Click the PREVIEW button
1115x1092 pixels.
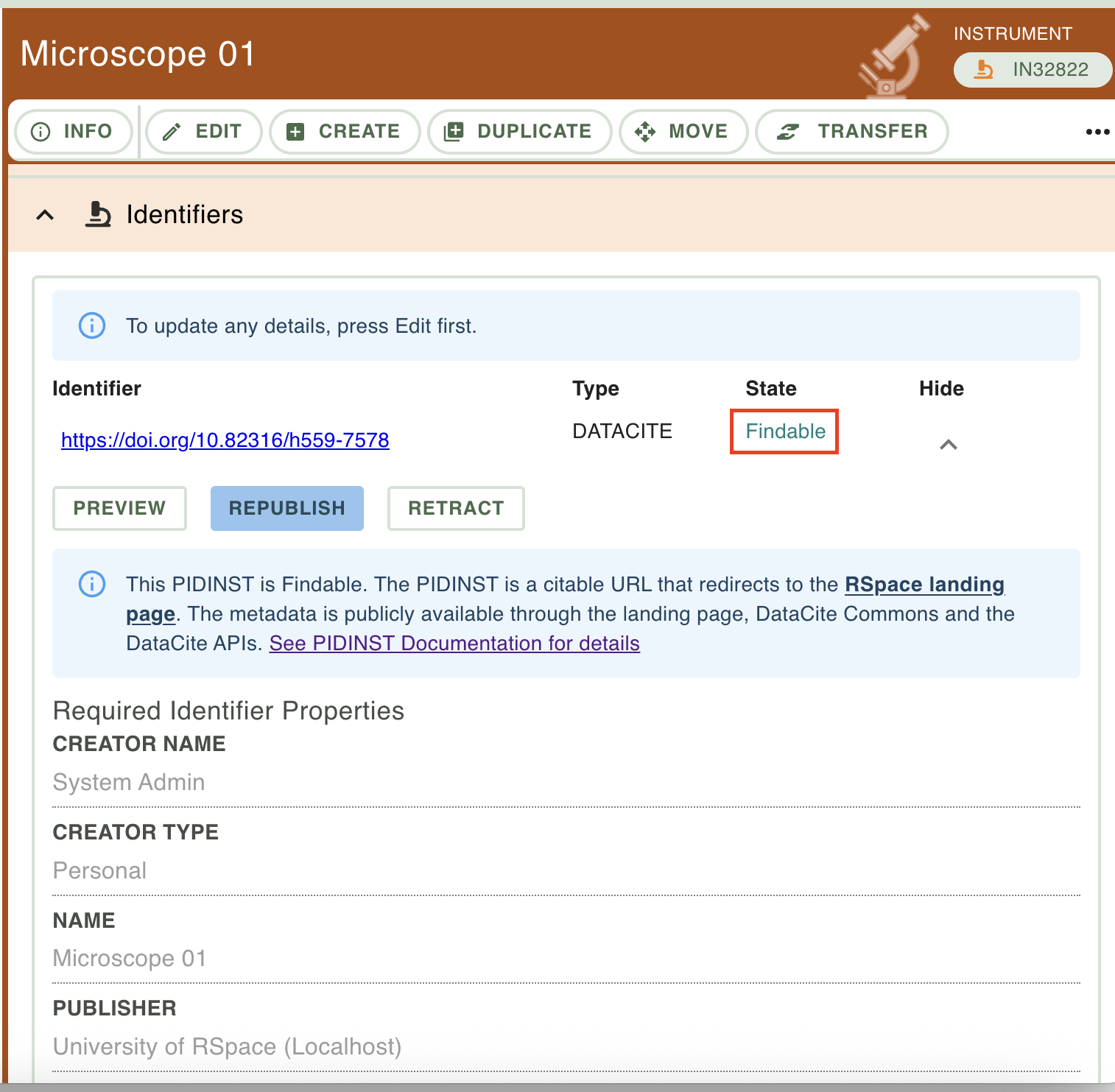(119, 508)
